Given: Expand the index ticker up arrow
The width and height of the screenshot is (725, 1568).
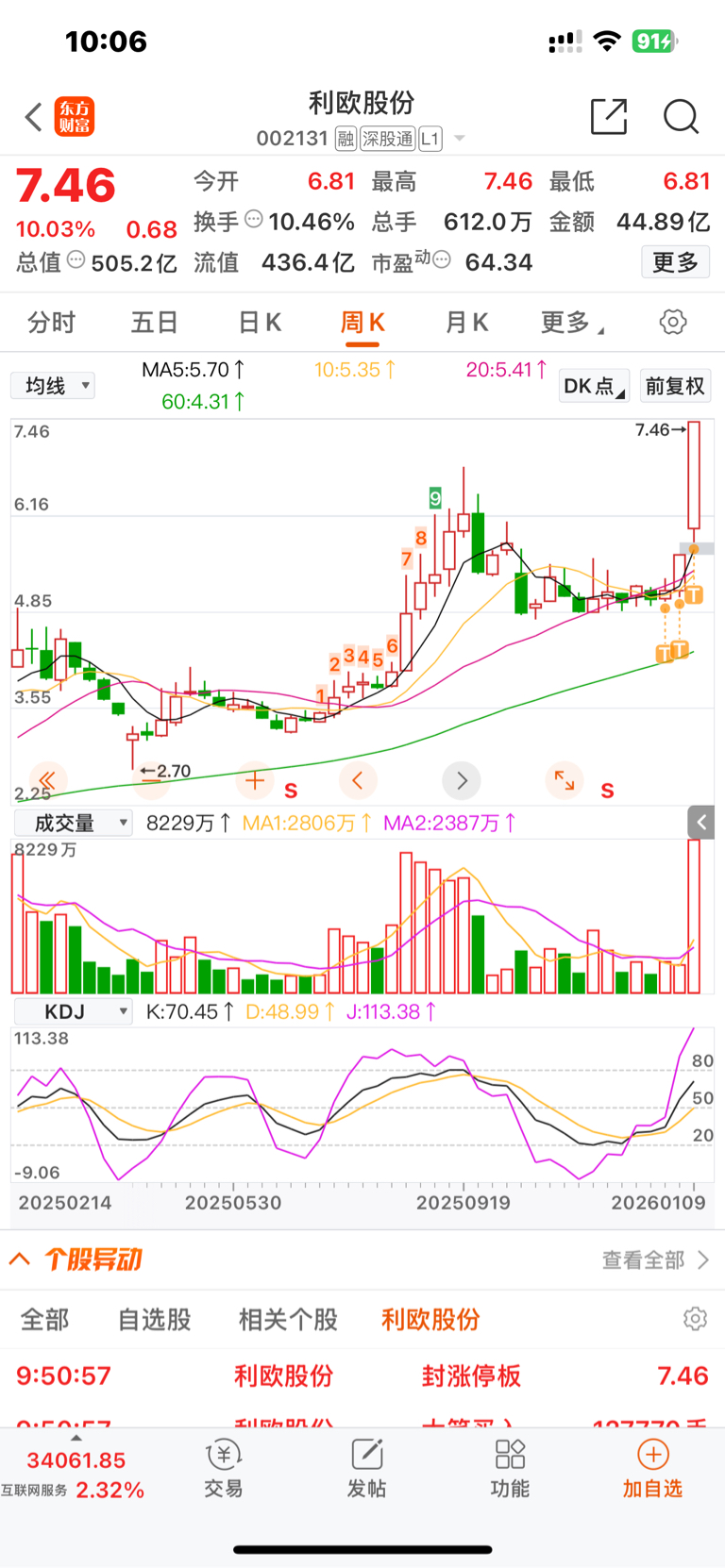Looking at the screenshot, I should point(76,1438).
